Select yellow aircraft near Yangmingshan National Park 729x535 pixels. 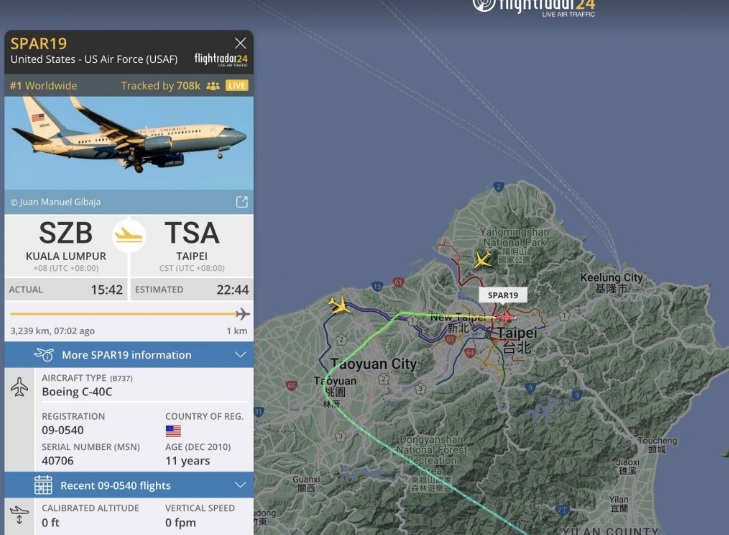483,259
